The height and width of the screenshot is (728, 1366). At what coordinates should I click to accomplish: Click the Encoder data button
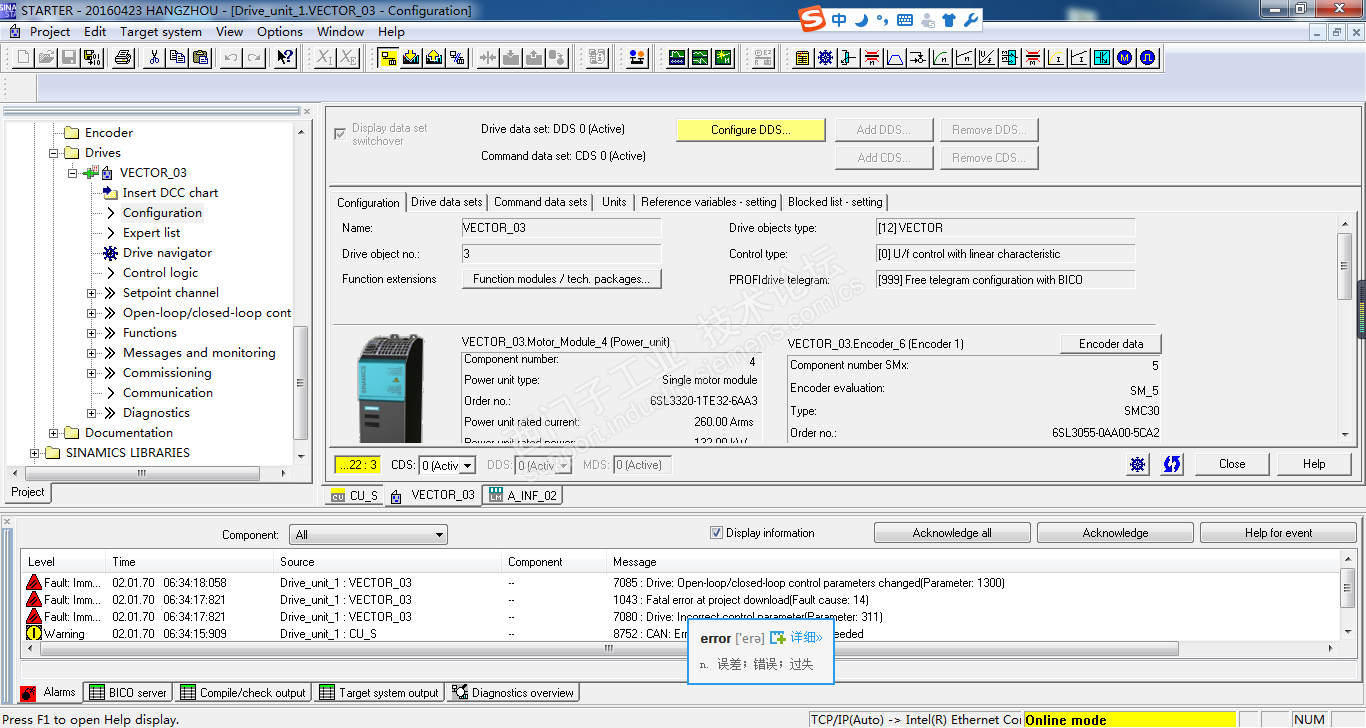pyautogui.click(x=1111, y=344)
